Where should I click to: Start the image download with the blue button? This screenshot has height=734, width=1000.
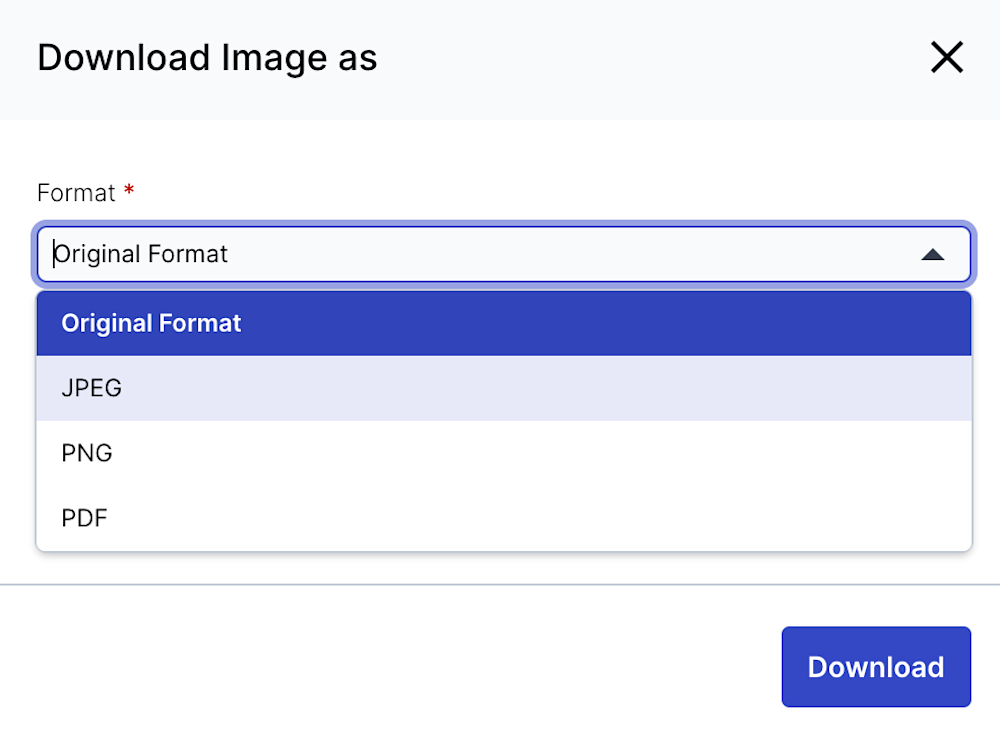point(876,667)
